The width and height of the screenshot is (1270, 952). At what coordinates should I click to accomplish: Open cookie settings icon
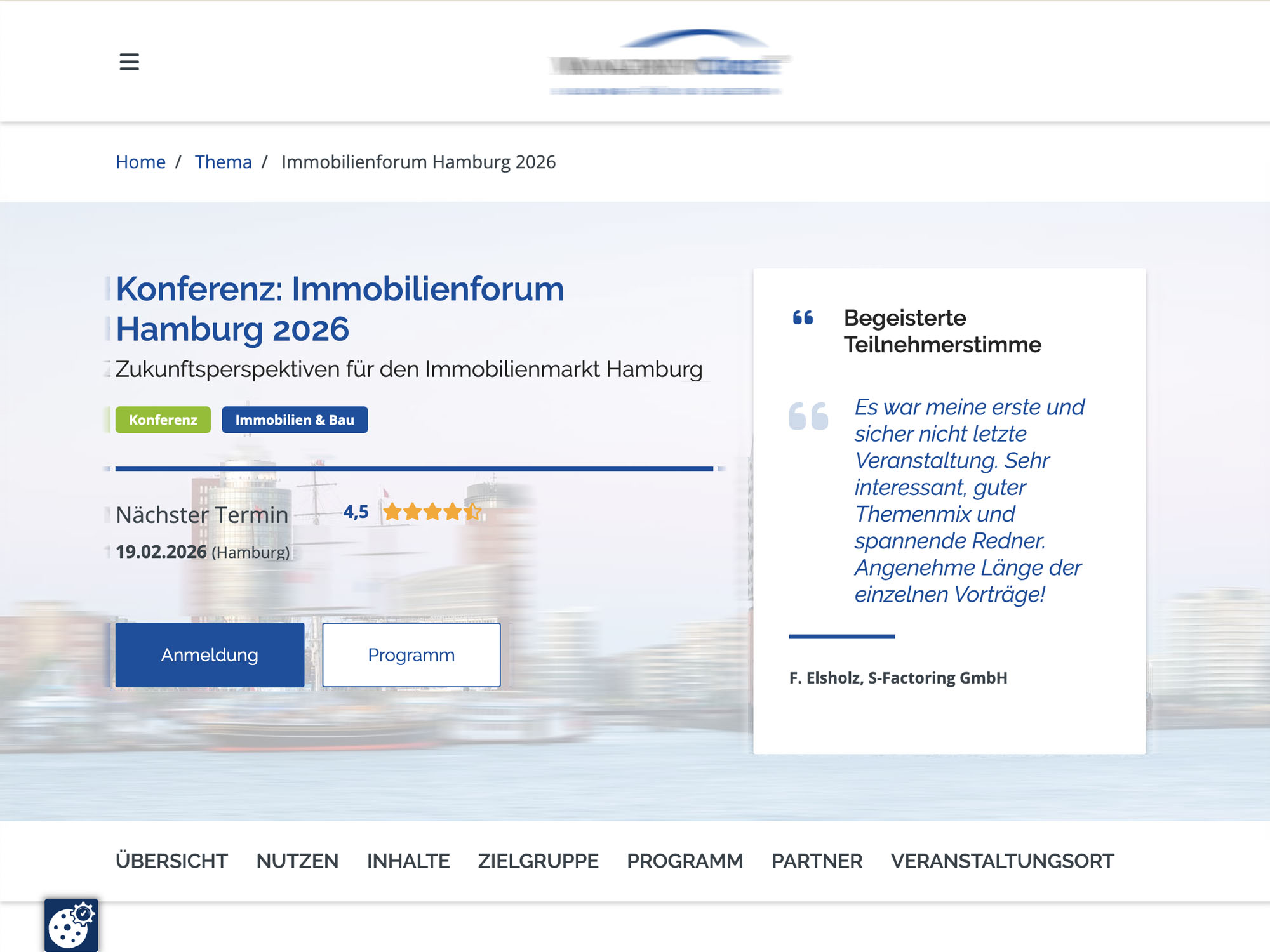click(x=71, y=925)
